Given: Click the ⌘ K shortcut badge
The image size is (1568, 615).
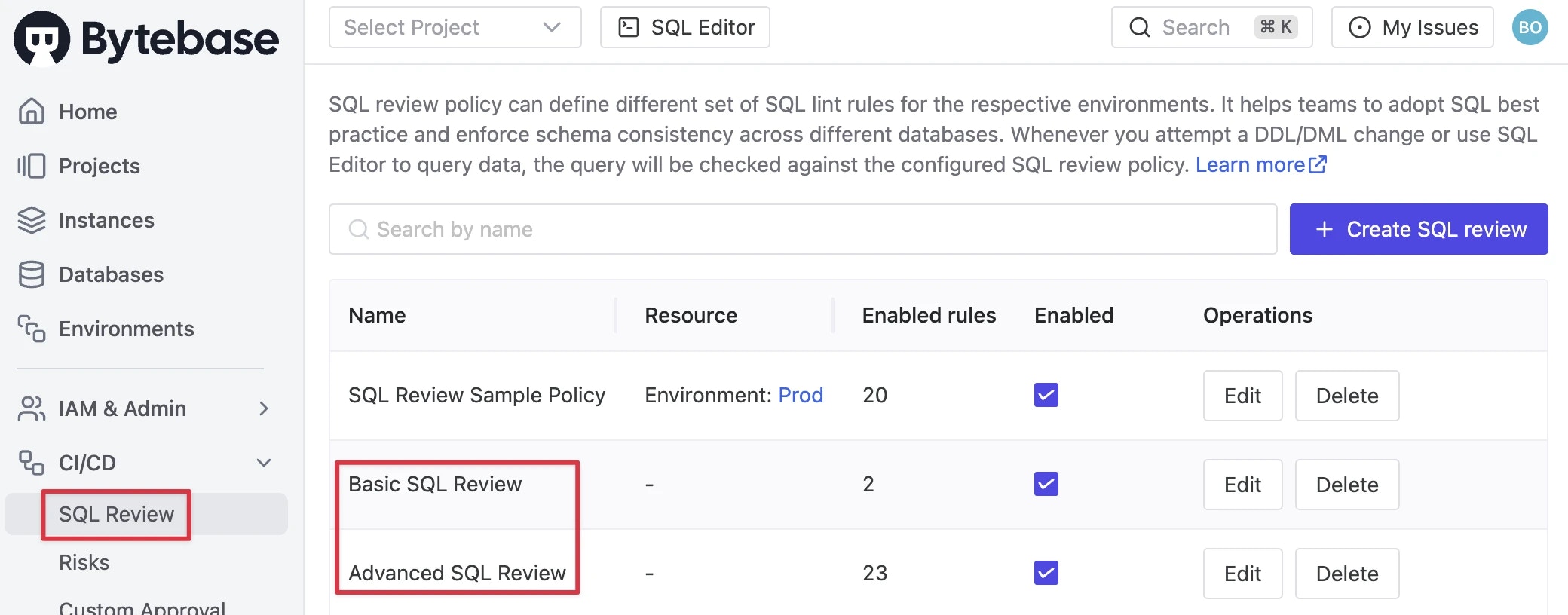Looking at the screenshot, I should [1276, 27].
